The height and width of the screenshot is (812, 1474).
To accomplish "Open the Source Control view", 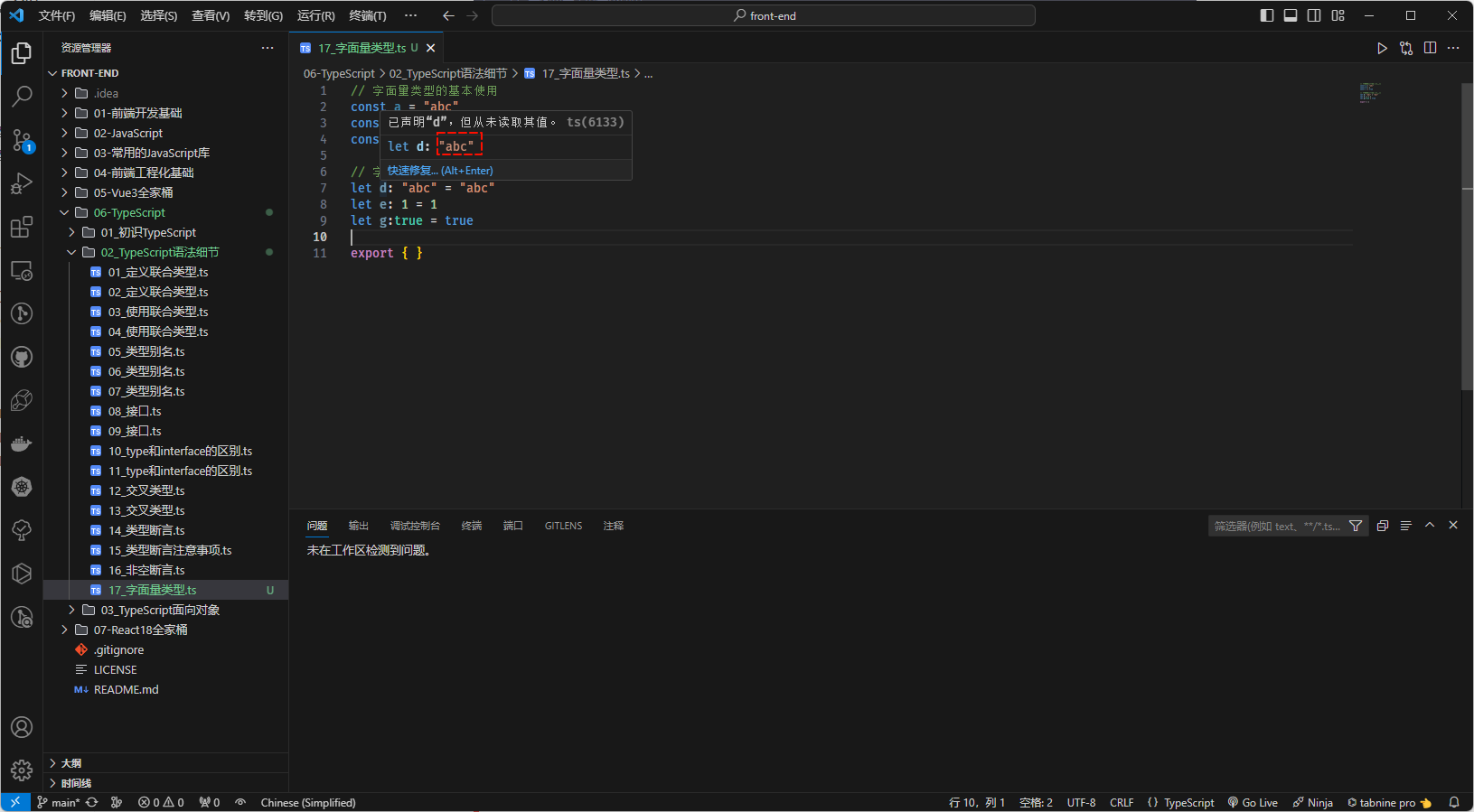I will [22, 140].
